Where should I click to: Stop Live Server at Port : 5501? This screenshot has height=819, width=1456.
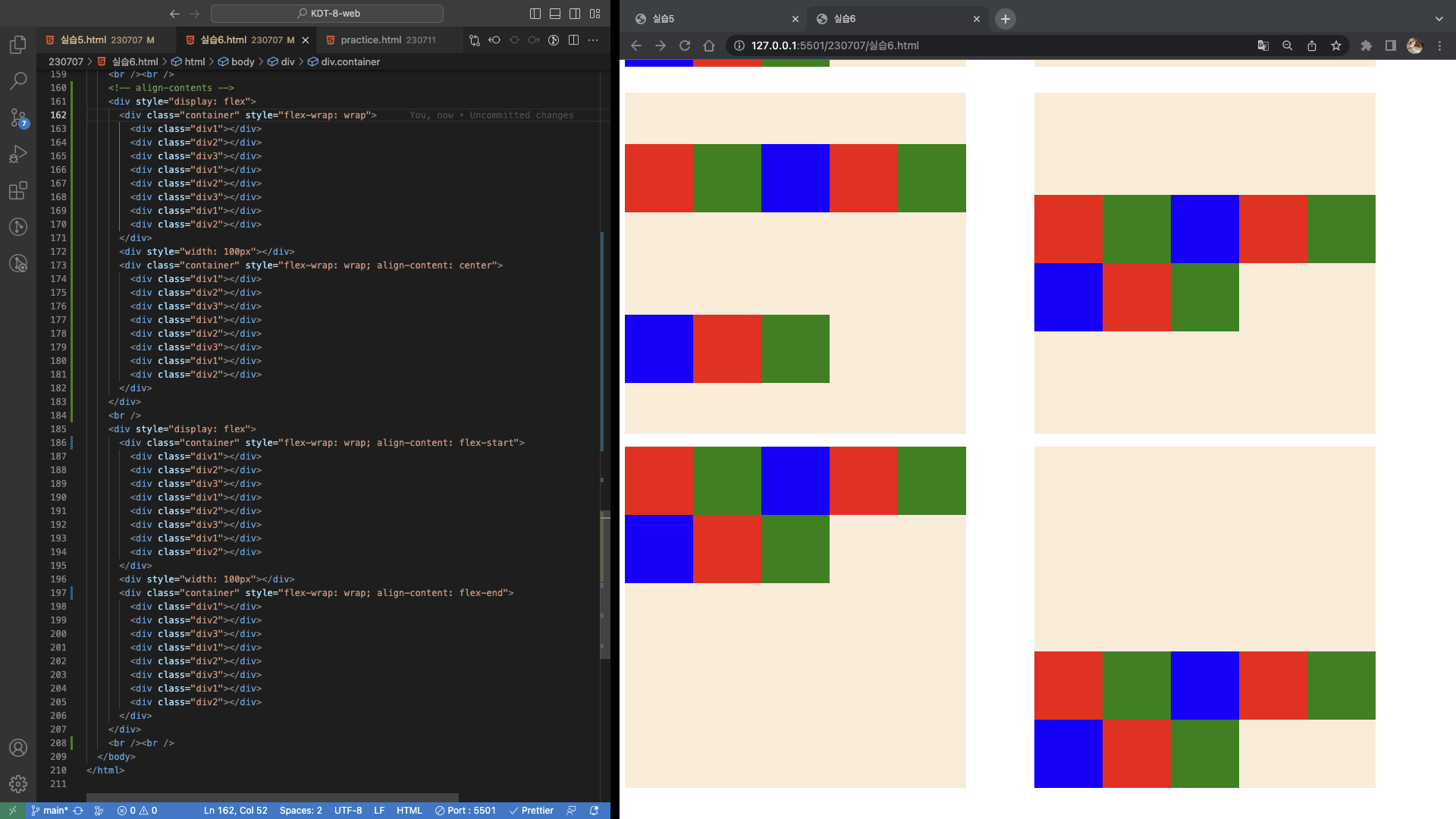click(466, 811)
